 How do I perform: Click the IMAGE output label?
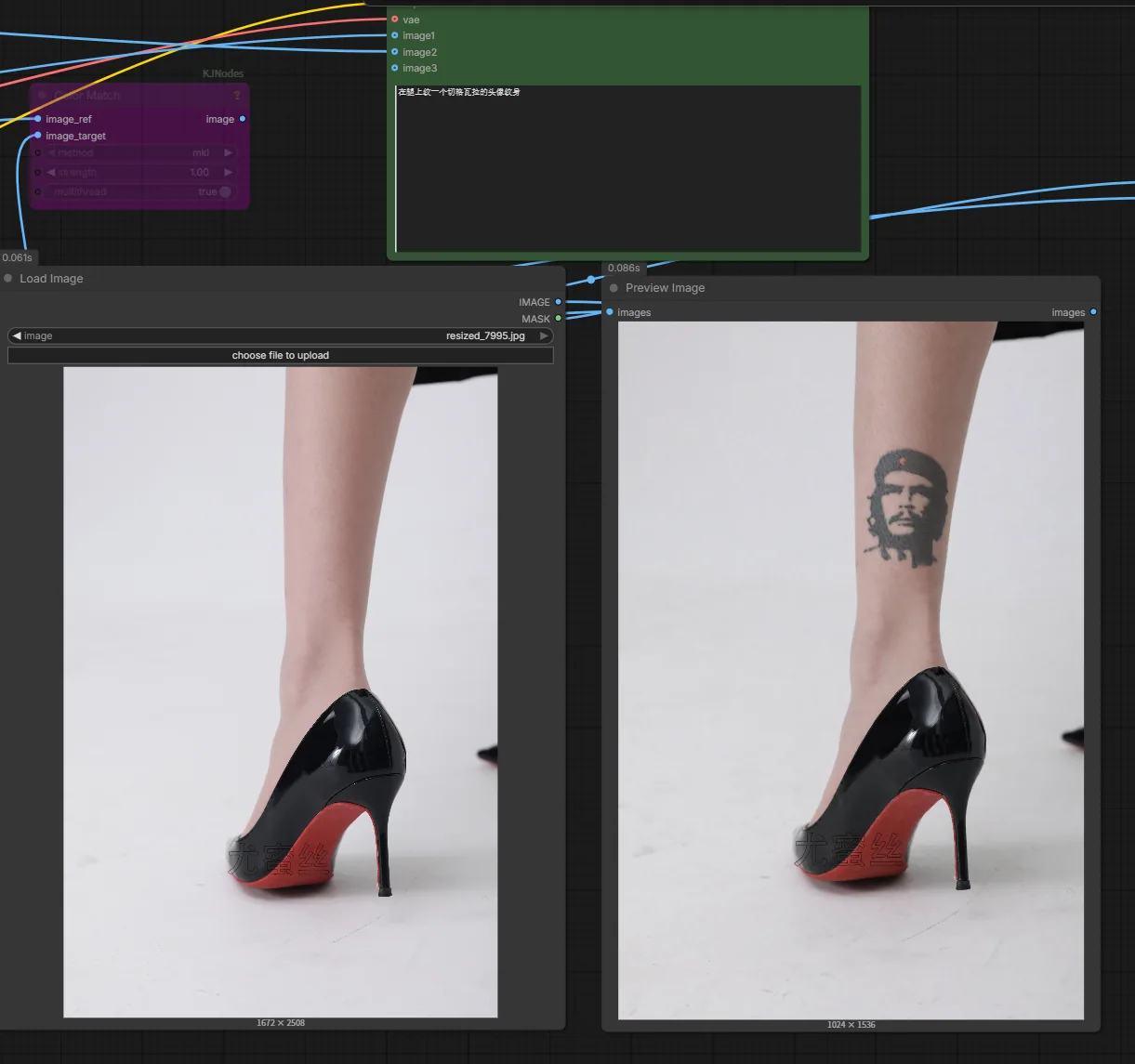click(535, 302)
